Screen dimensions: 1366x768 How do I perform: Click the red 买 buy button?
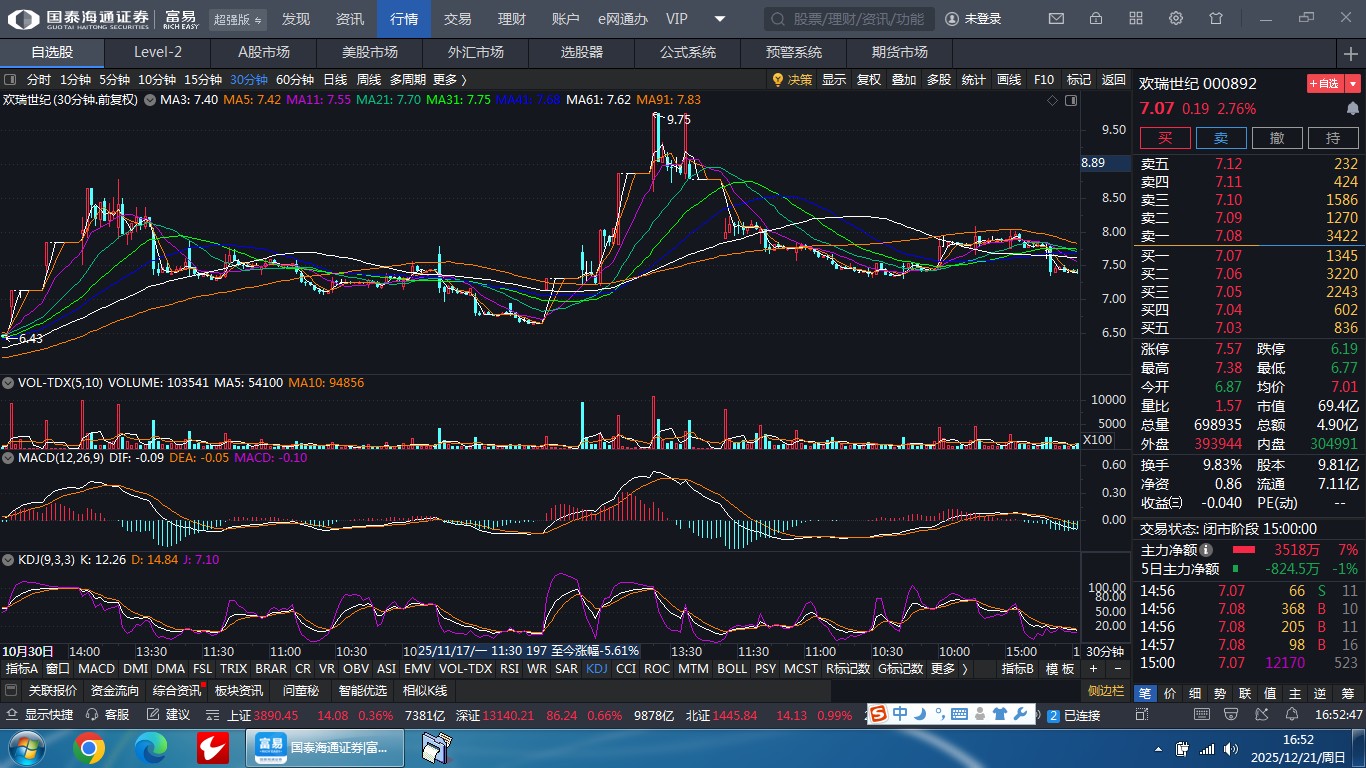pos(1165,138)
